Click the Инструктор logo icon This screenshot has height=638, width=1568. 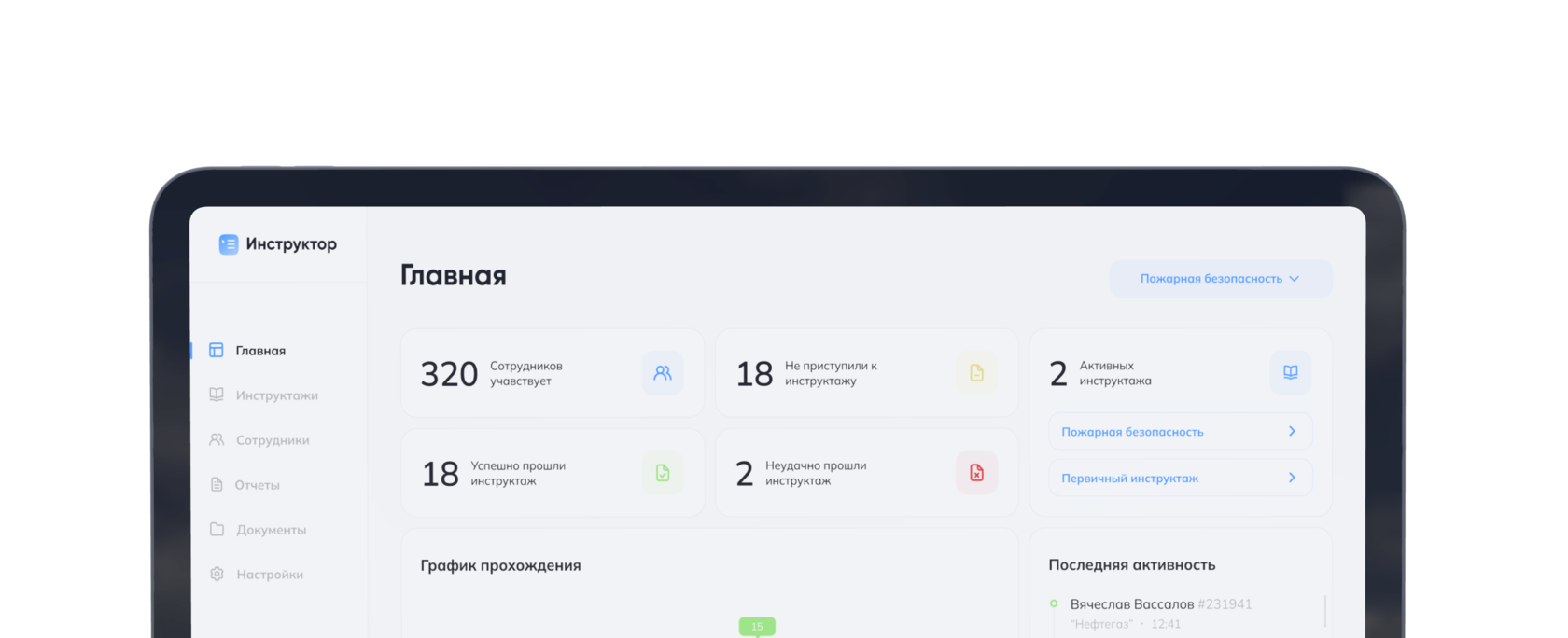coord(229,244)
